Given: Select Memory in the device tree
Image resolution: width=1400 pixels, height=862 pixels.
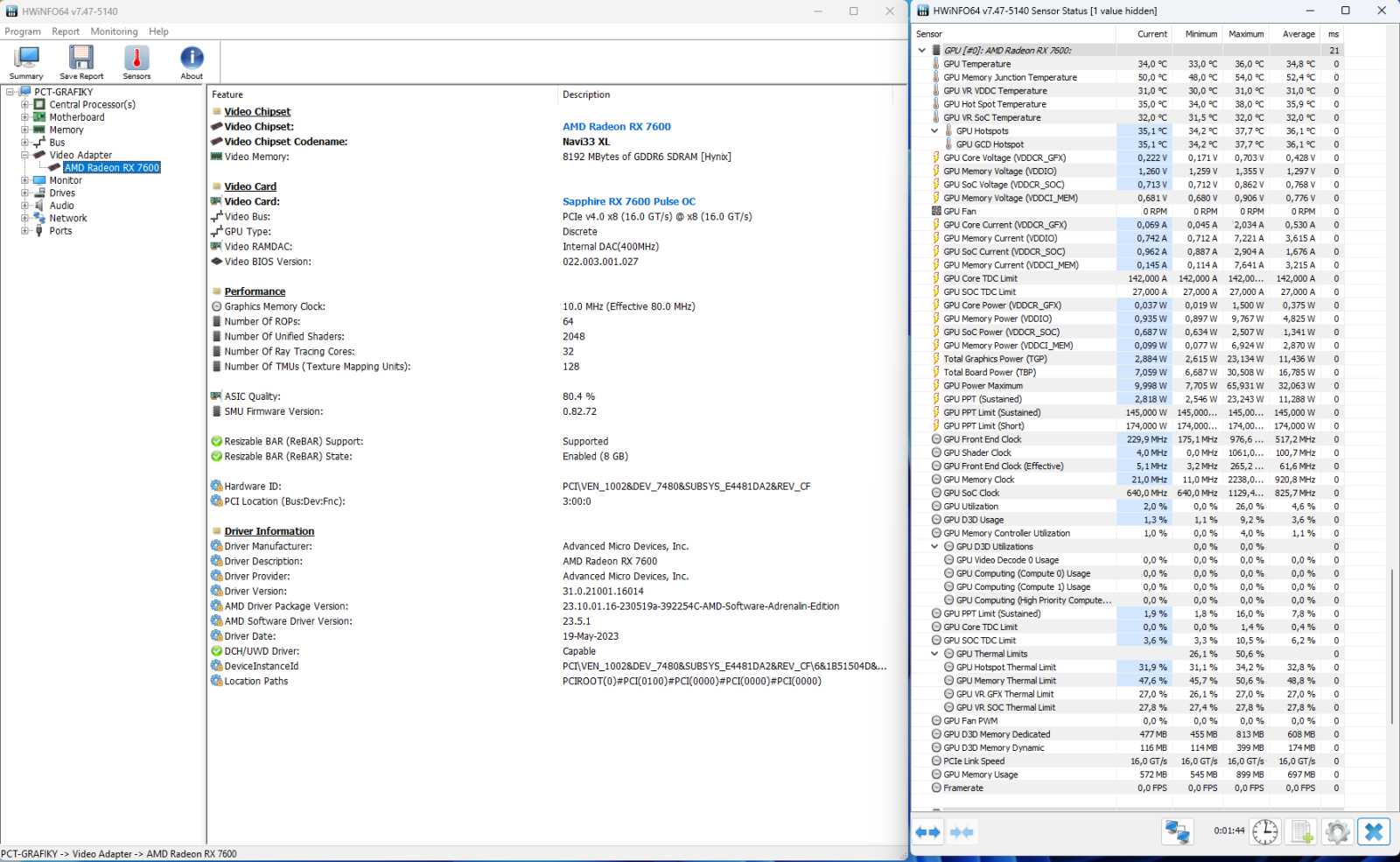Looking at the screenshot, I should [x=66, y=130].
